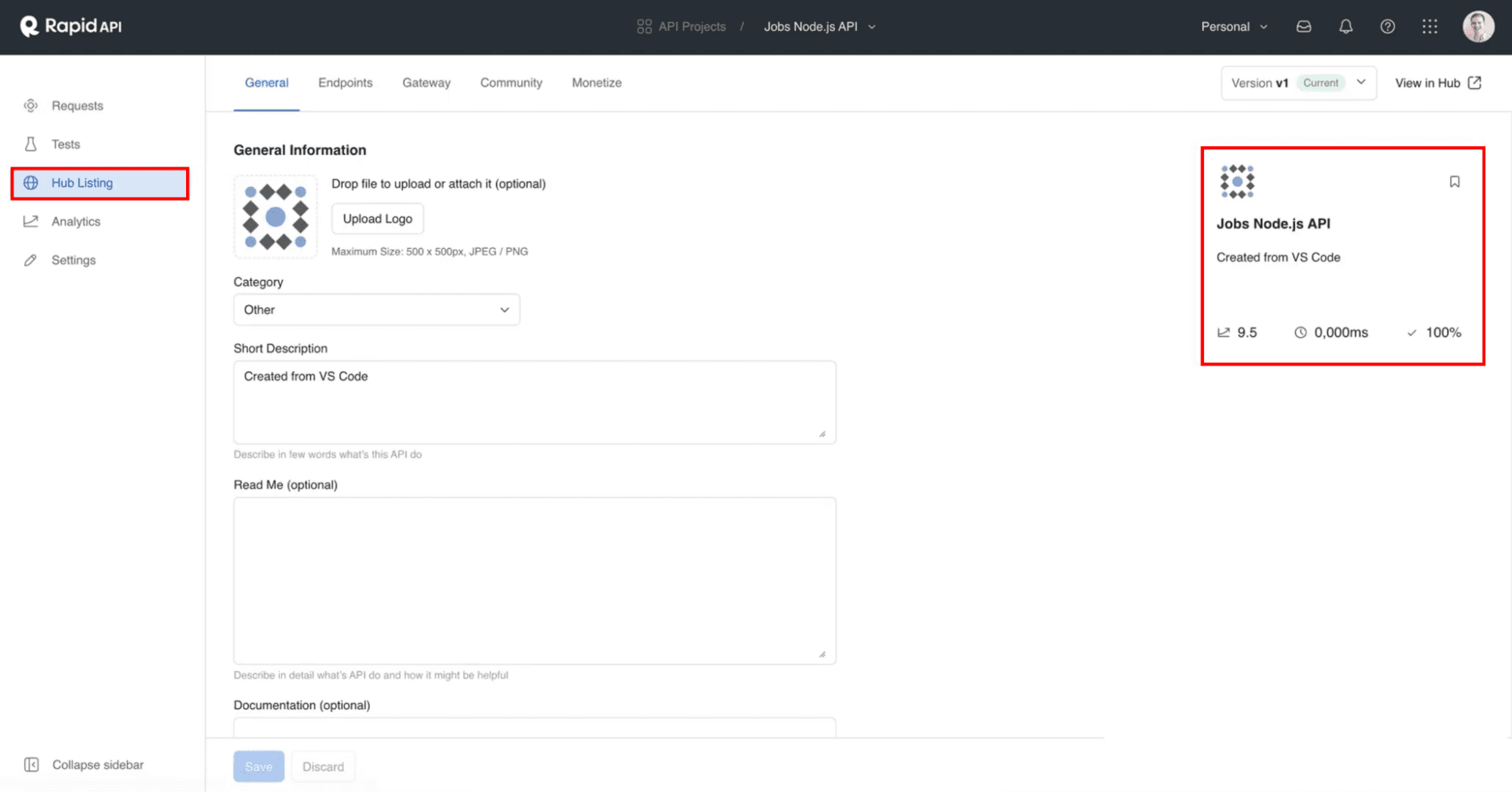Click the Collapse sidebar button
This screenshot has width=1512, height=793.
pos(84,765)
